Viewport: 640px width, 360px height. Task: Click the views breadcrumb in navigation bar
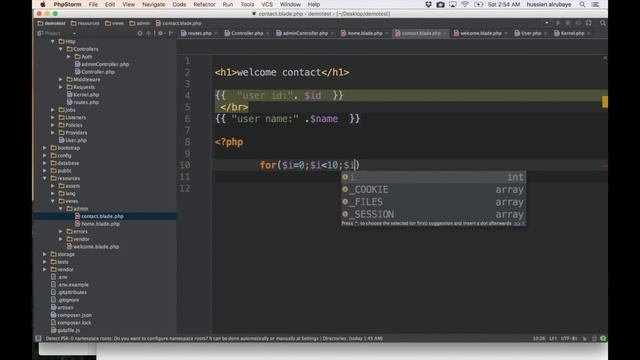tap(114, 23)
